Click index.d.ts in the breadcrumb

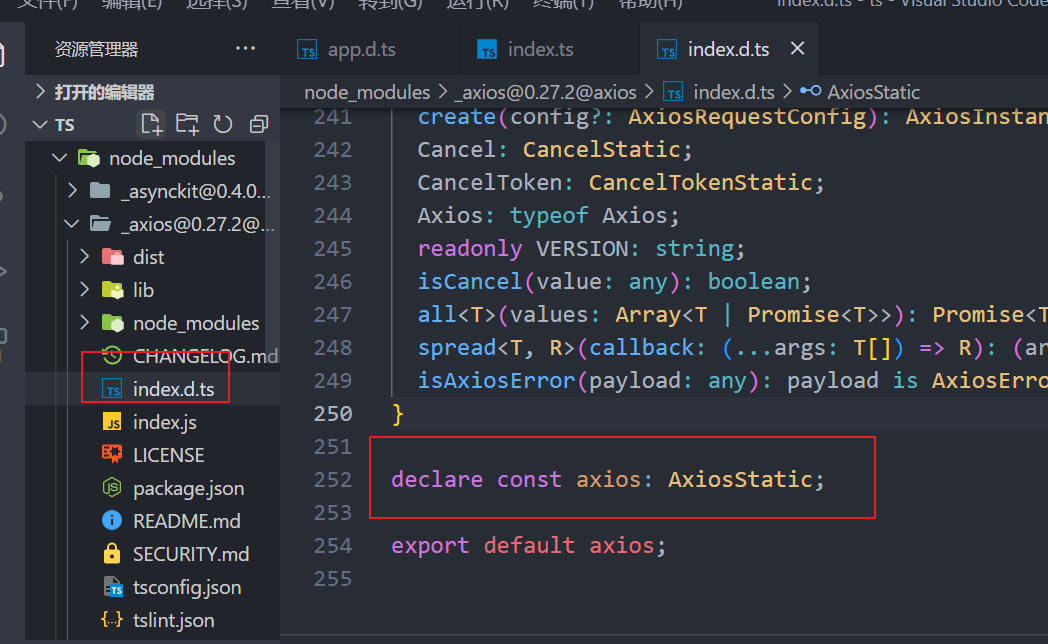tap(734, 92)
